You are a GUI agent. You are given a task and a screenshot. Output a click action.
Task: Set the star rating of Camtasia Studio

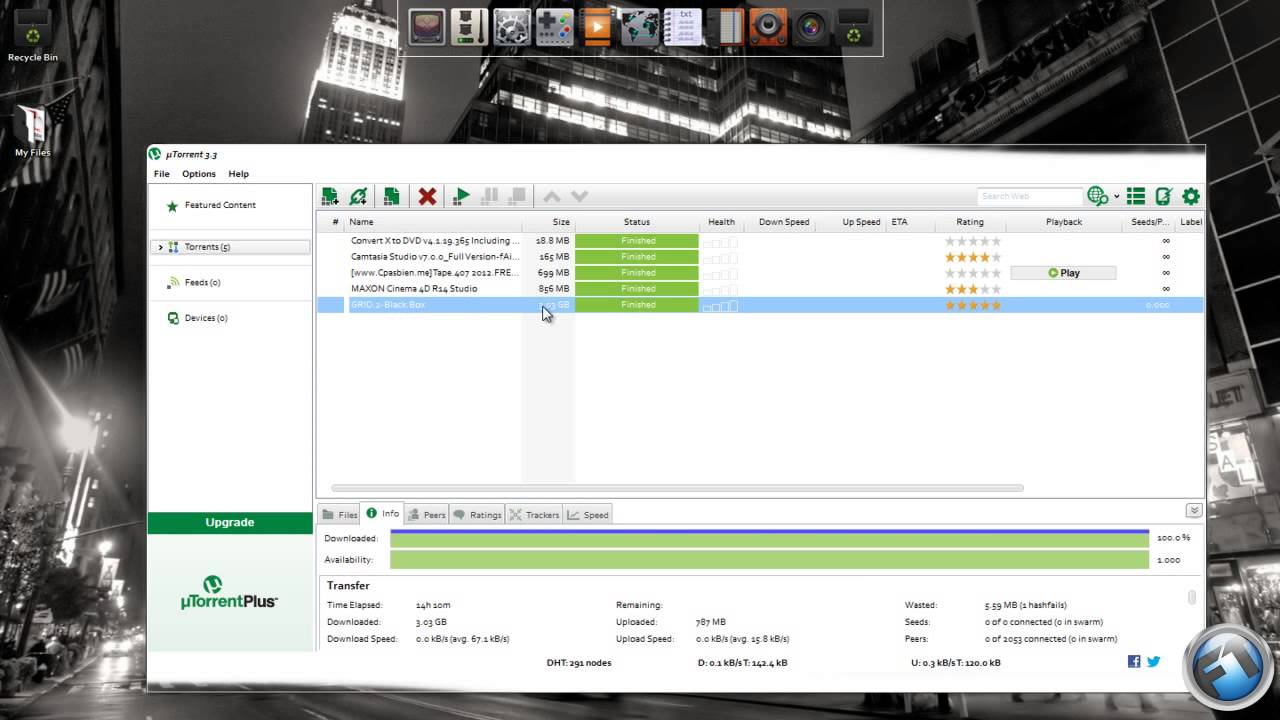(x=973, y=257)
